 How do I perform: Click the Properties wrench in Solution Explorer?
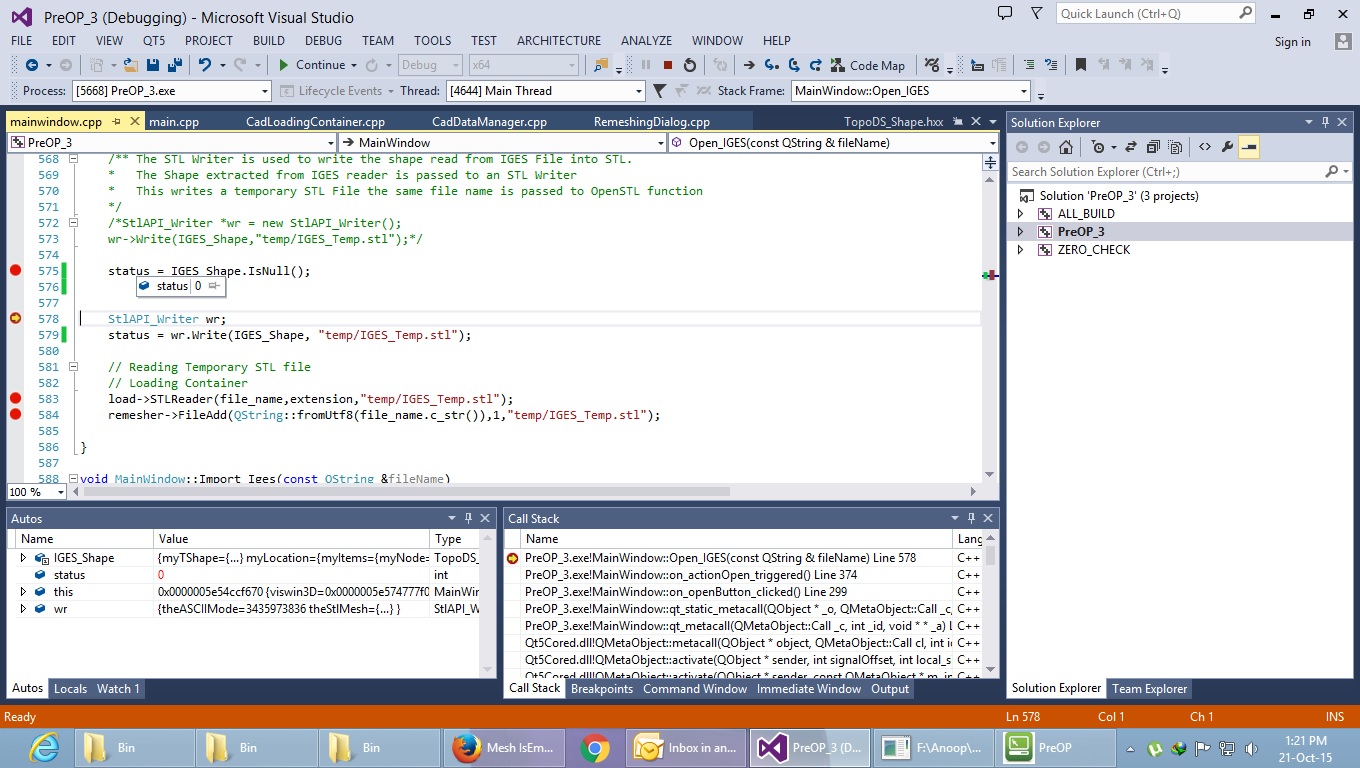[1228, 147]
